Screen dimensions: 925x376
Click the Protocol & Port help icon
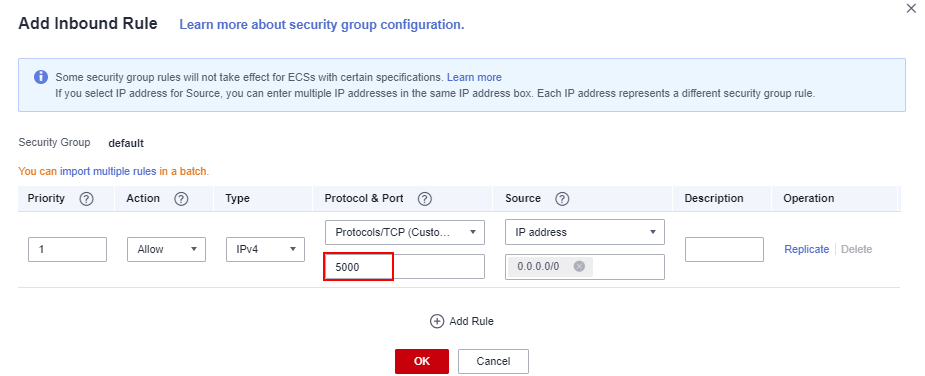pyautogui.click(x=425, y=200)
